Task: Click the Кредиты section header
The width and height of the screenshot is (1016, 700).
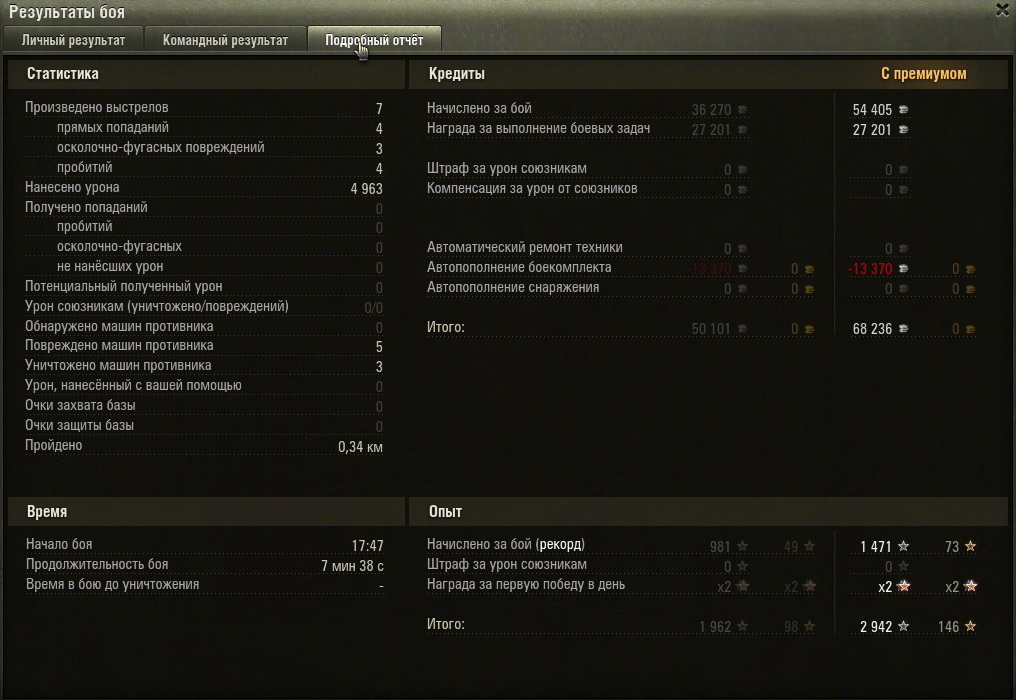Action: [x=457, y=74]
